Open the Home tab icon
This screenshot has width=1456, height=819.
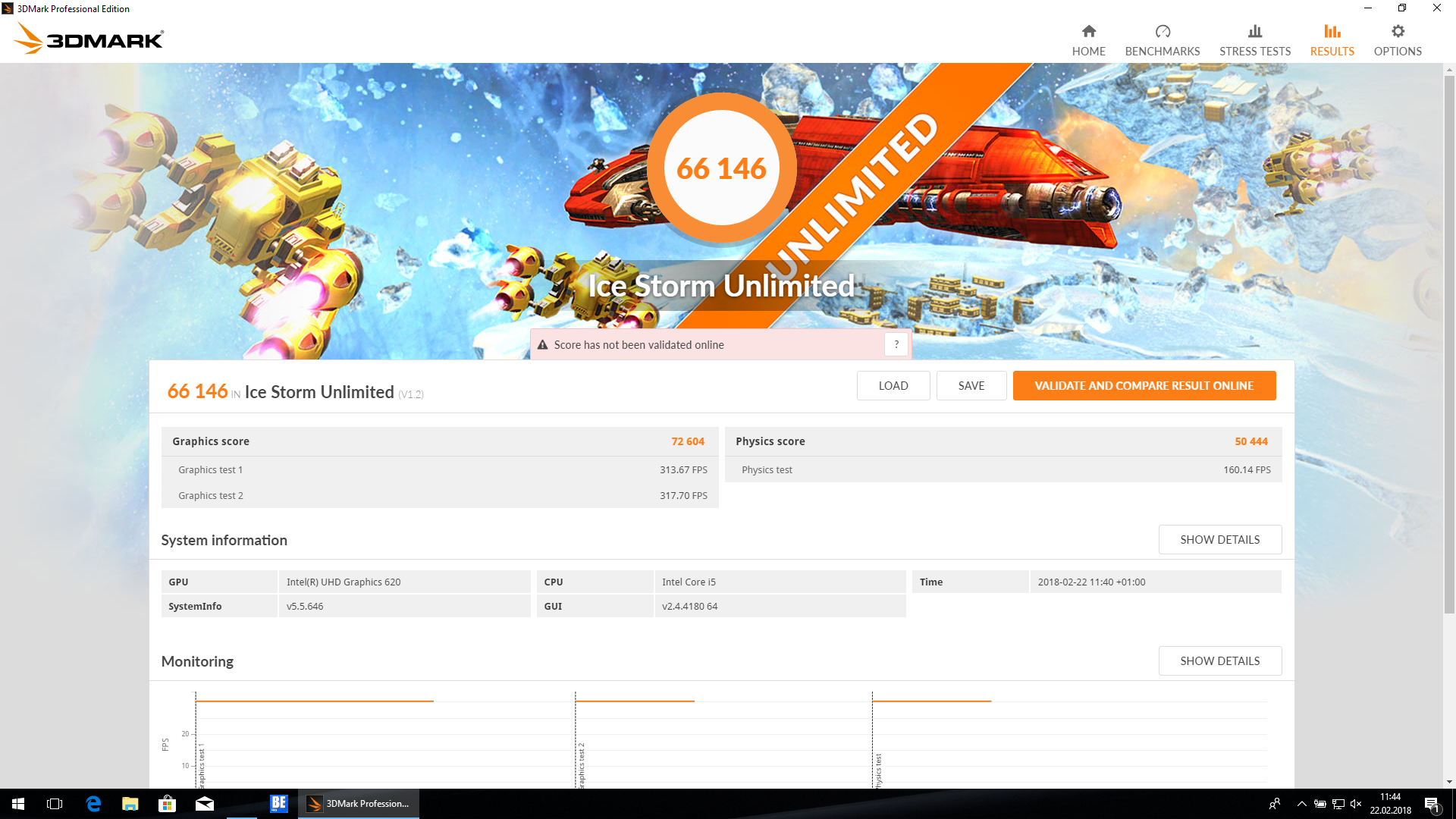(x=1088, y=32)
